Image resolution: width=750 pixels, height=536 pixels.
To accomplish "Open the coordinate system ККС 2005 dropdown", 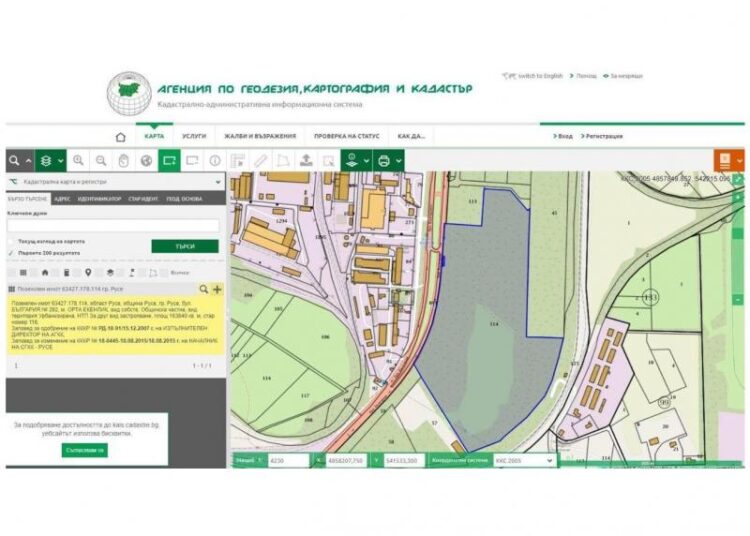I will click(524, 460).
